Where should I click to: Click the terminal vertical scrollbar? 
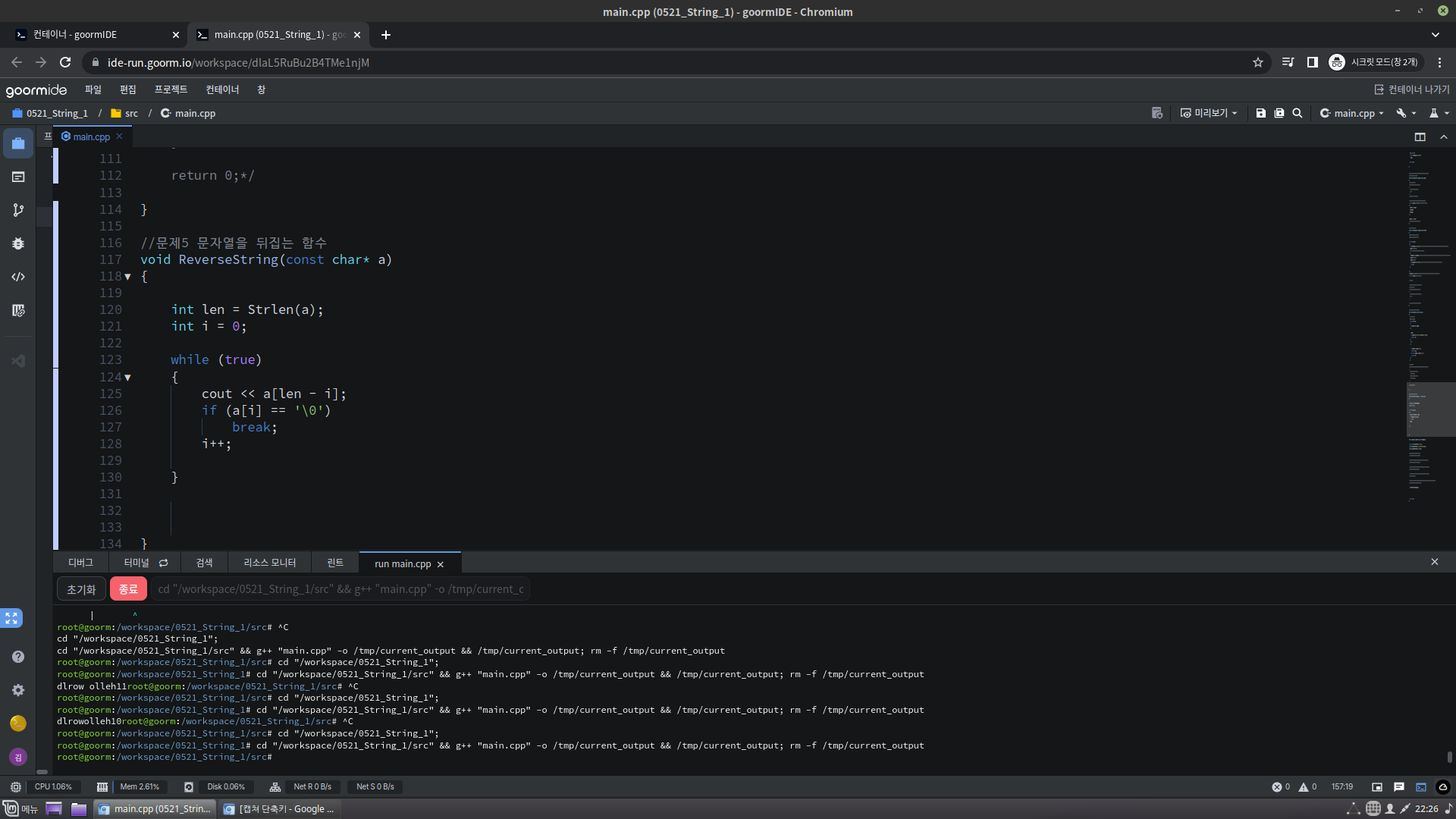pos(1450,757)
